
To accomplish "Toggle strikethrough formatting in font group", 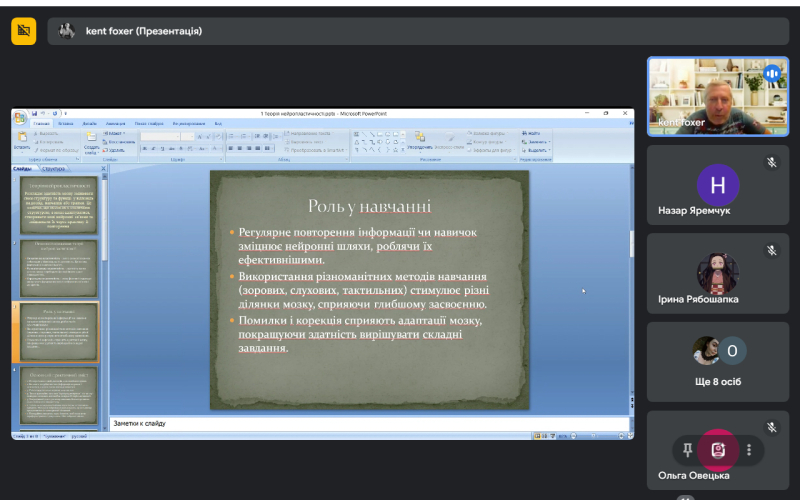I will (171, 148).
